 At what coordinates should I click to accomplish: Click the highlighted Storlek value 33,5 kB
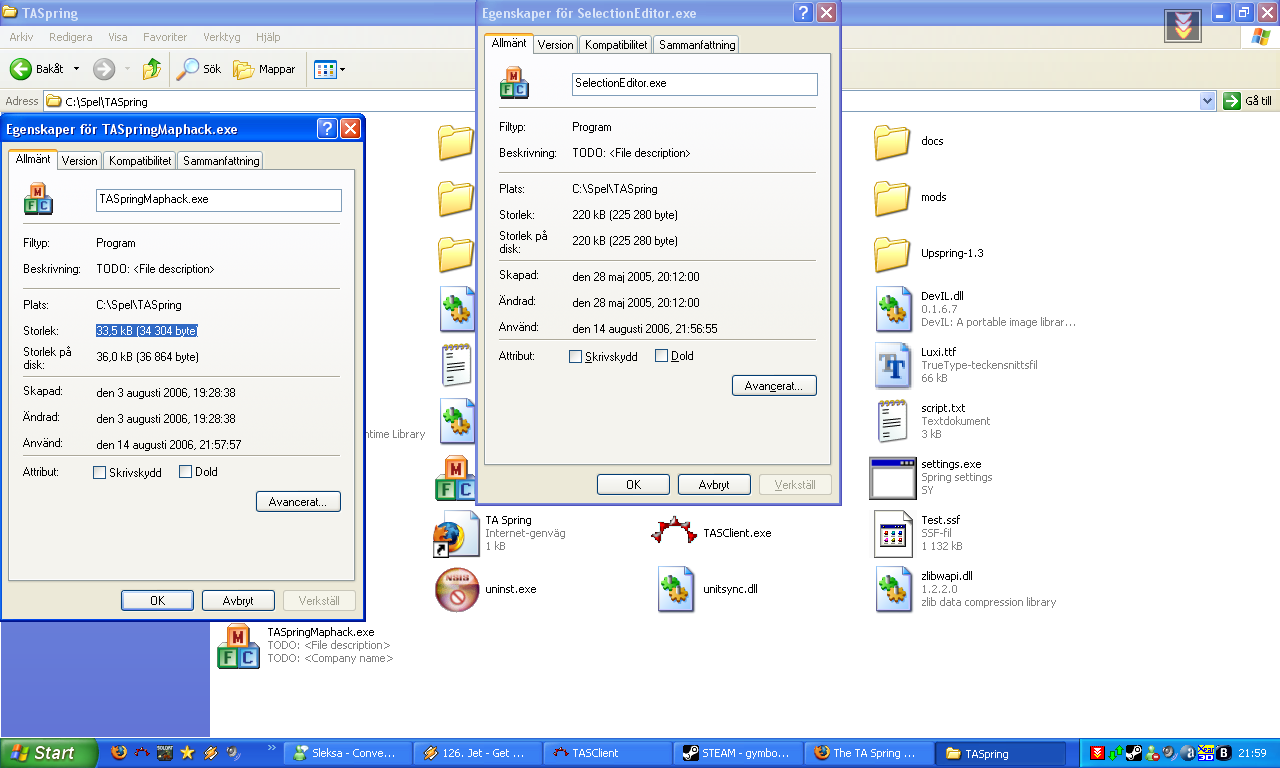point(147,331)
